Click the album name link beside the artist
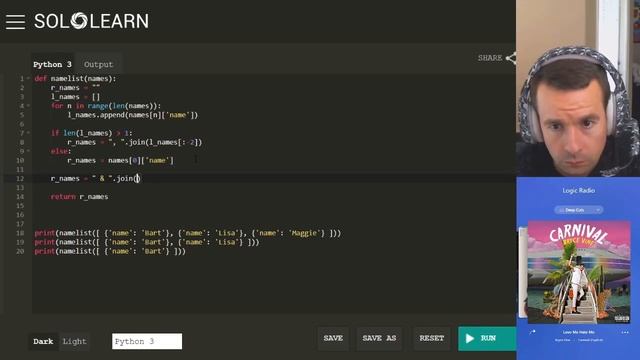 [590, 340]
